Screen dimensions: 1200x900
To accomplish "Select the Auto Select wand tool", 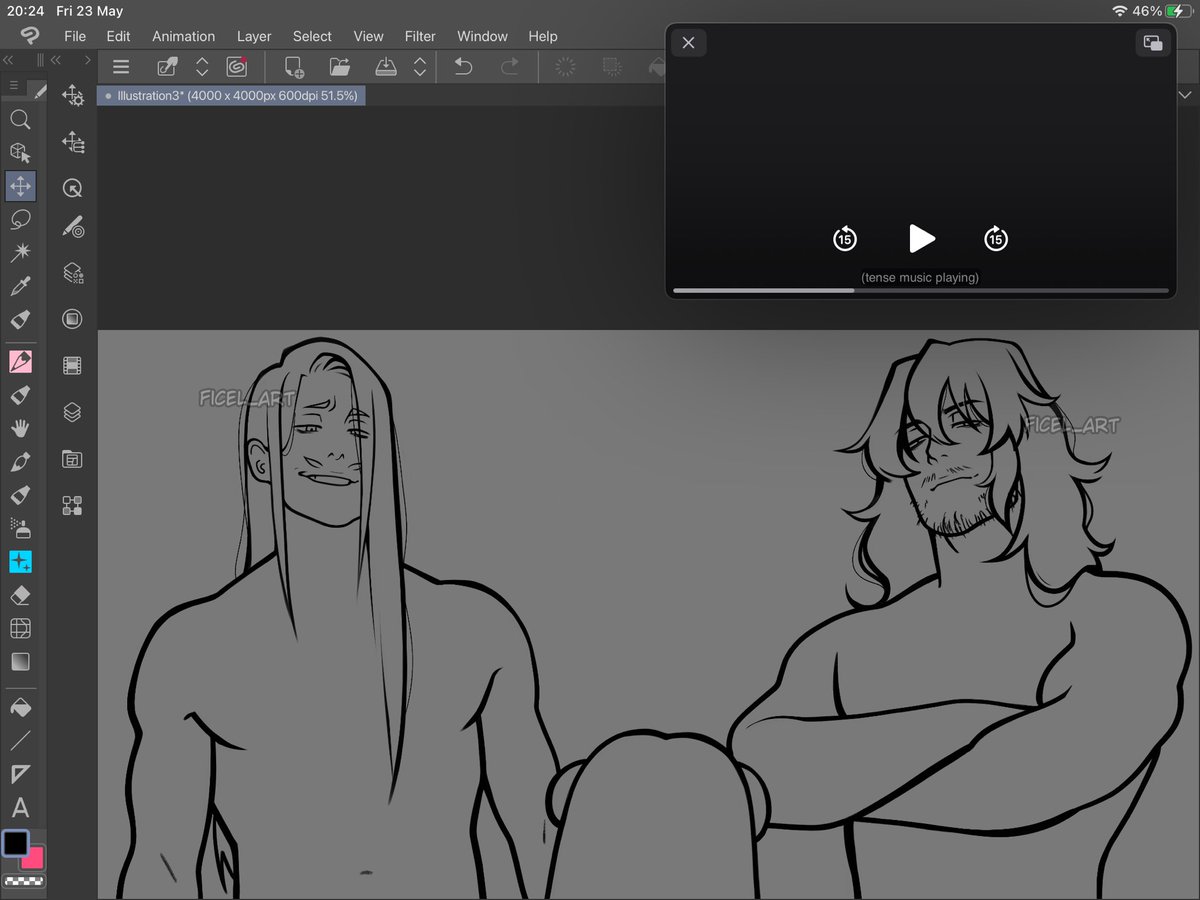I will [21, 253].
